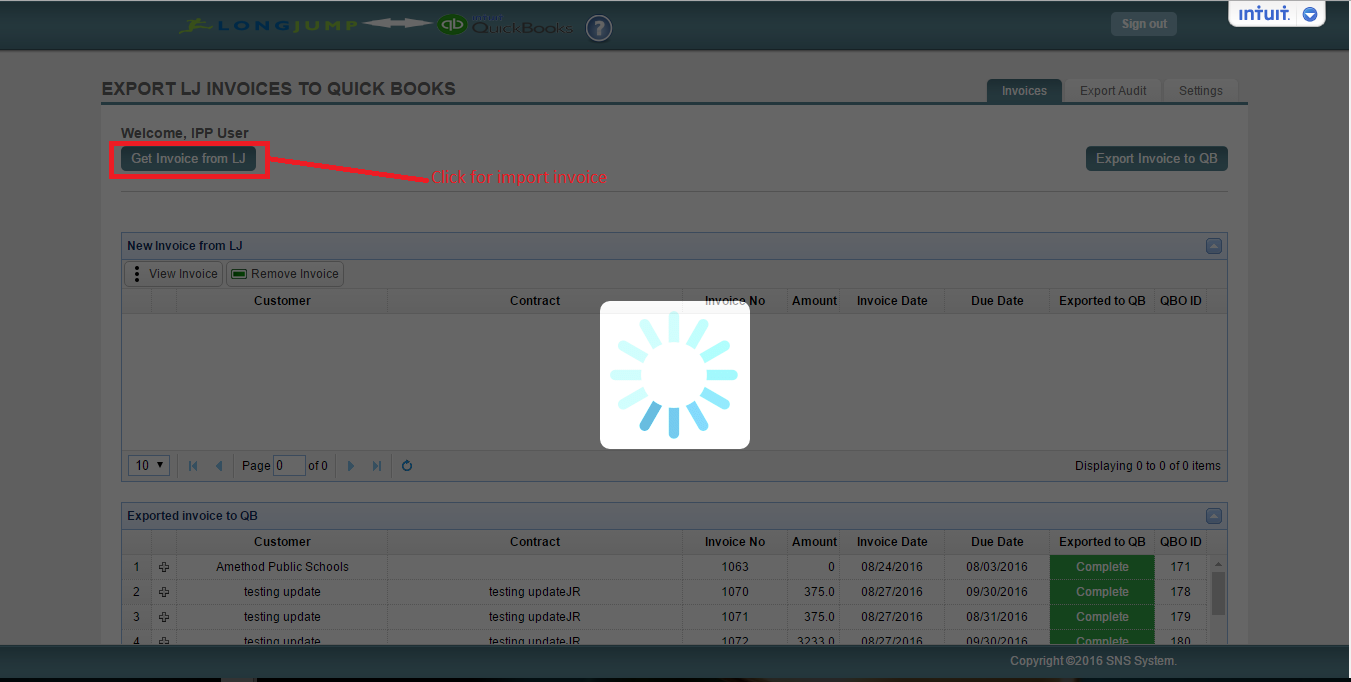Click the exported grid vertical scrollbar

pyautogui.click(x=1217, y=594)
